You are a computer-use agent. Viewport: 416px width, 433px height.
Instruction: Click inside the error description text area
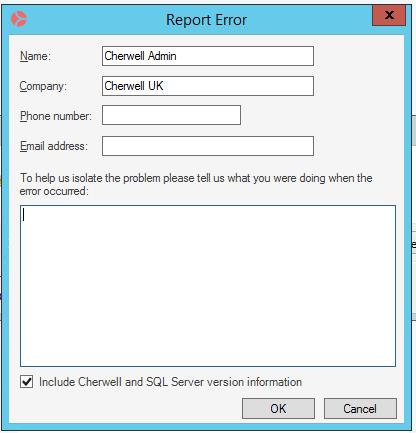pos(208,286)
